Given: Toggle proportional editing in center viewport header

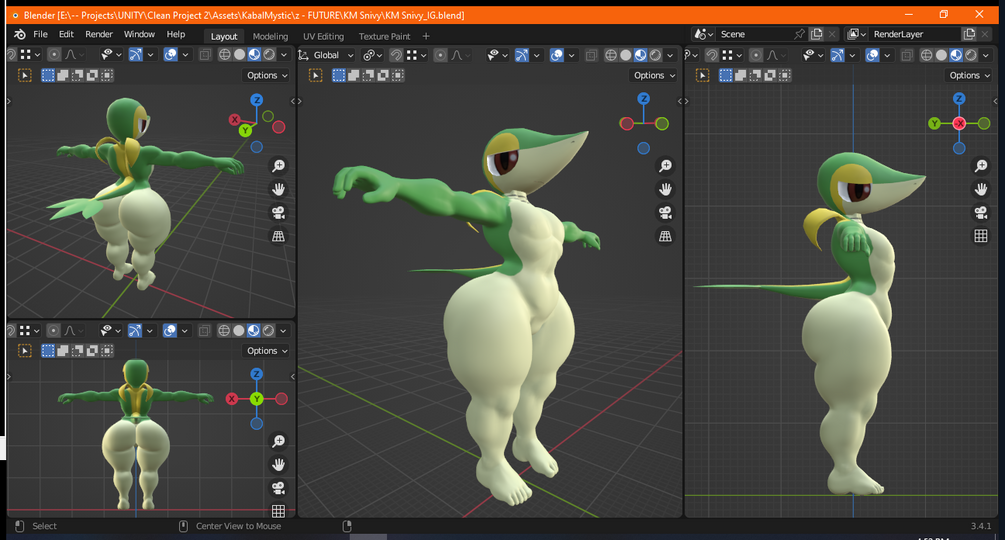Looking at the screenshot, I should coord(440,55).
